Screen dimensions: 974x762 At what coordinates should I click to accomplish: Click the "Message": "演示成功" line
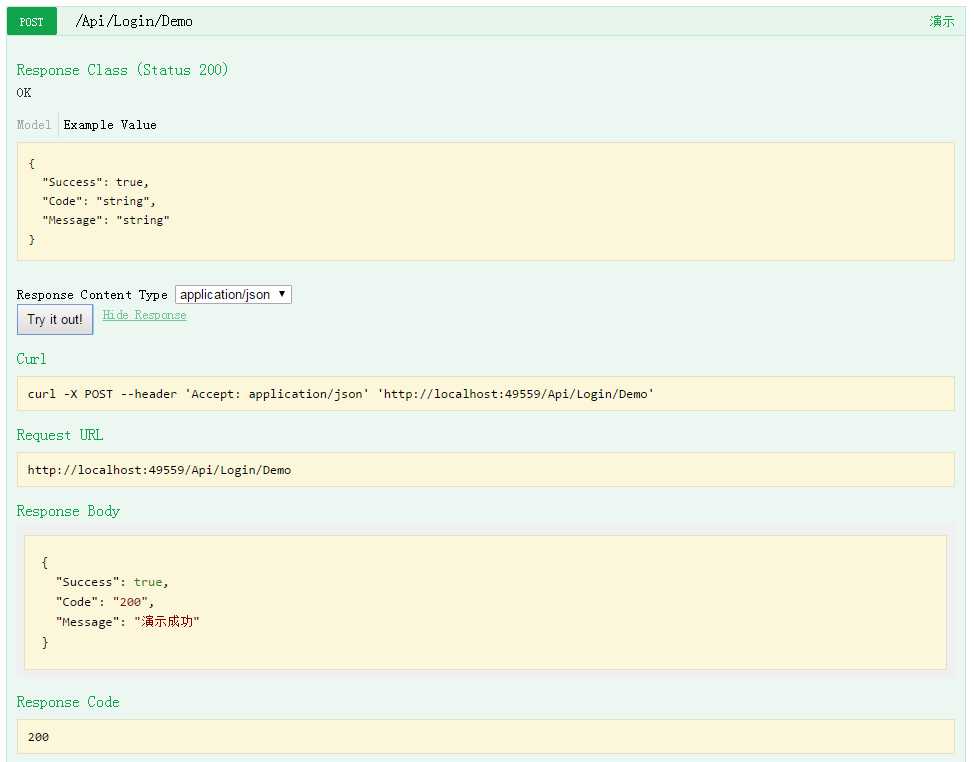point(127,622)
